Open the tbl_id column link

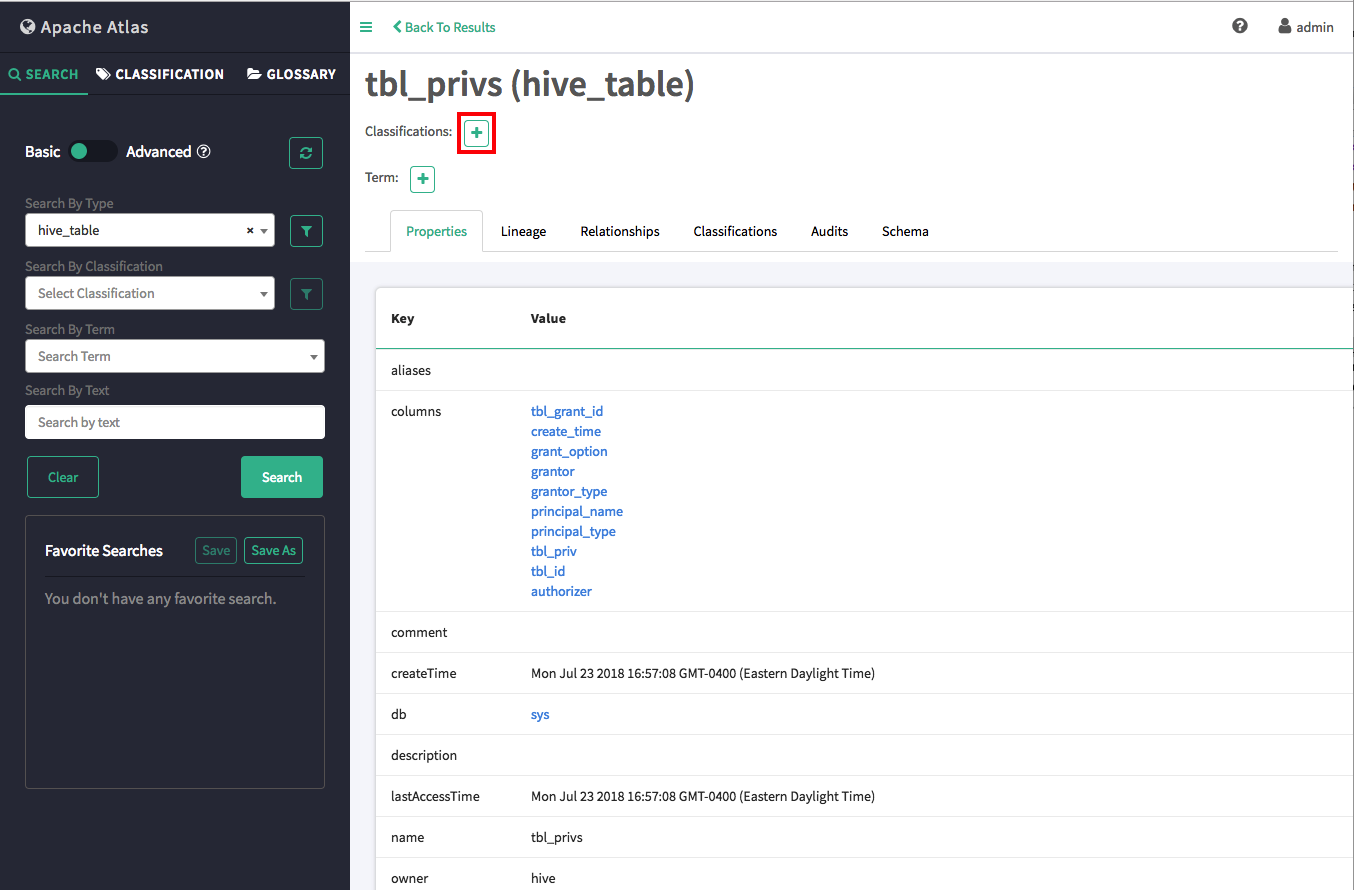pyautogui.click(x=548, y=571)
